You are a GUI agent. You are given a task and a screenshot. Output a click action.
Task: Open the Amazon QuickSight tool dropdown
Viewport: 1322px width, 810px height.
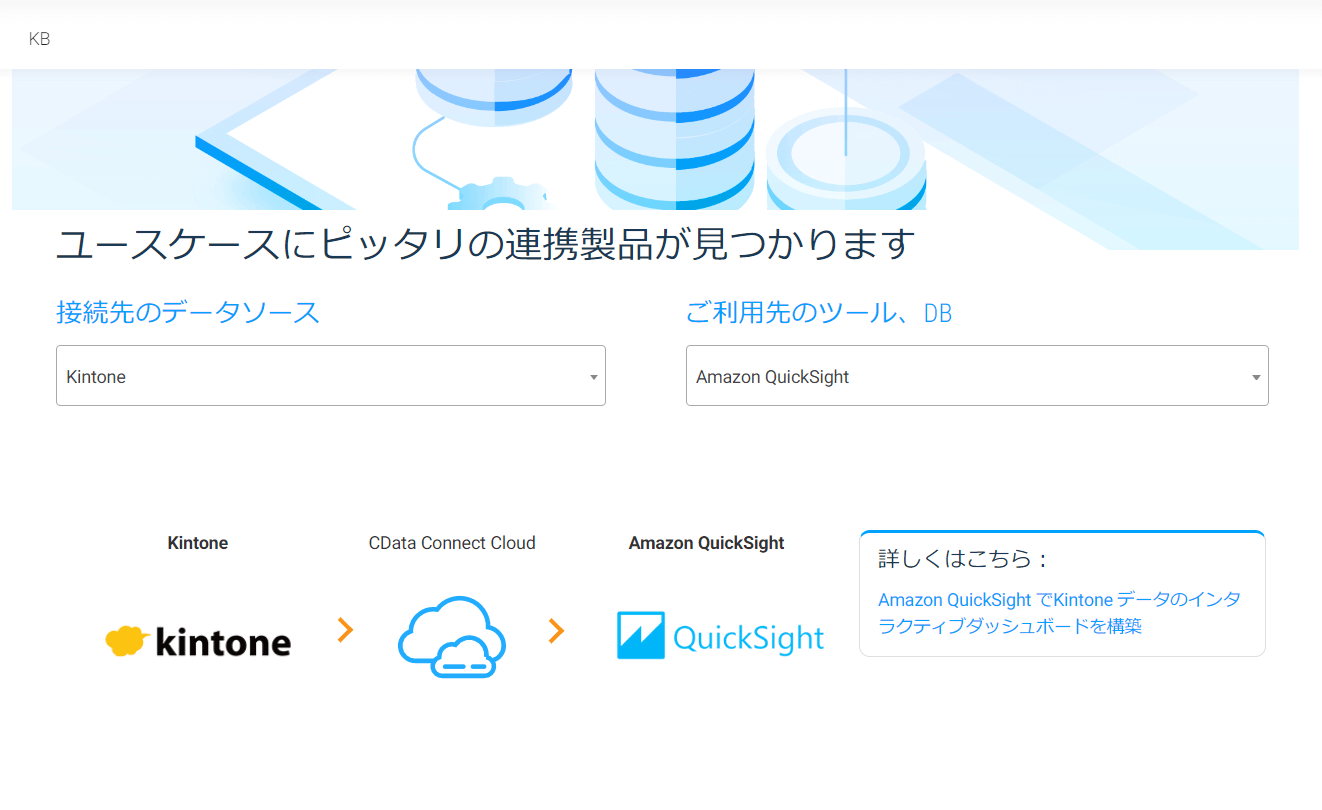[x=977, y=376]
